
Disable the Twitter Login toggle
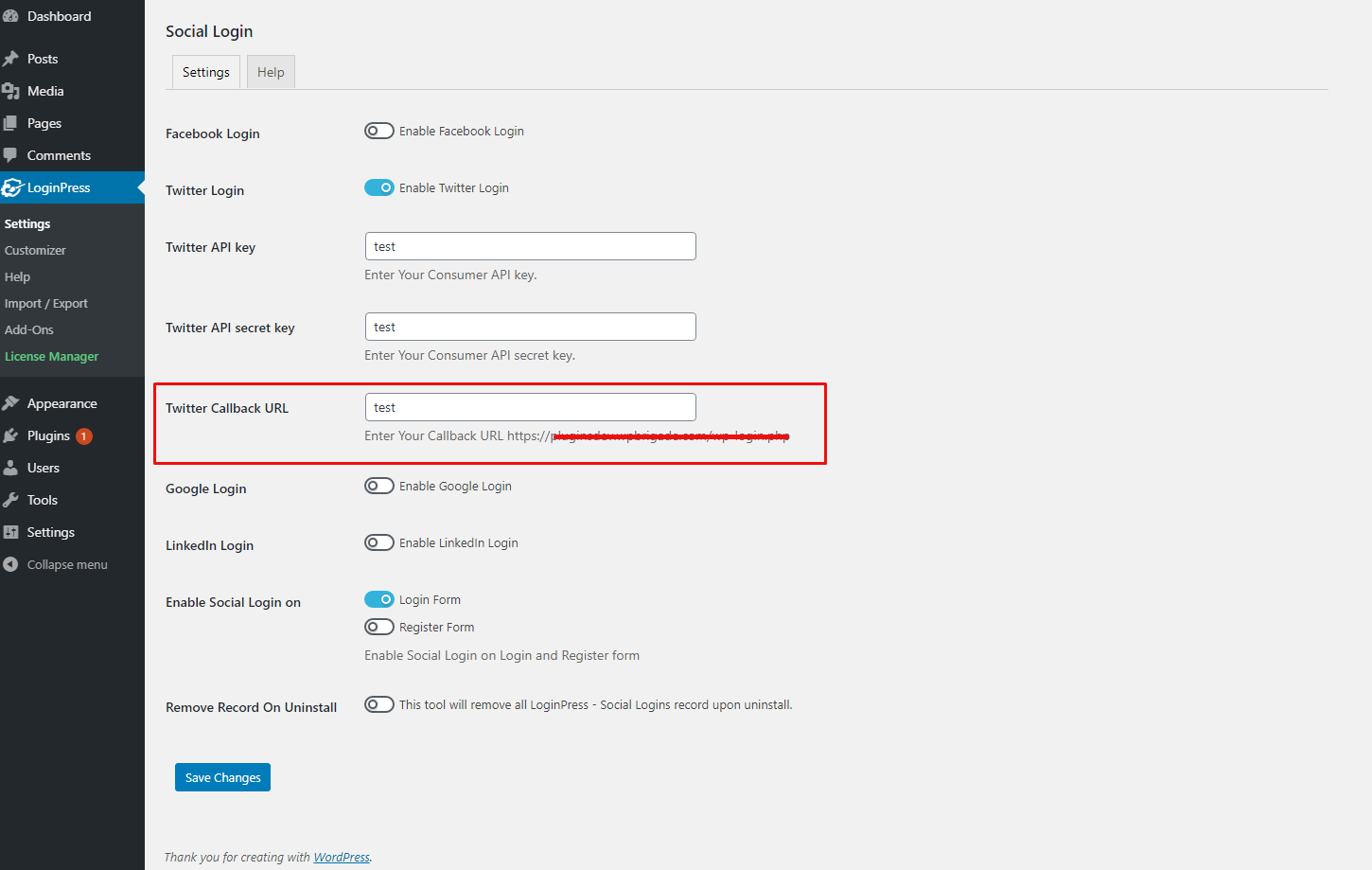click(x=379, y=187)
